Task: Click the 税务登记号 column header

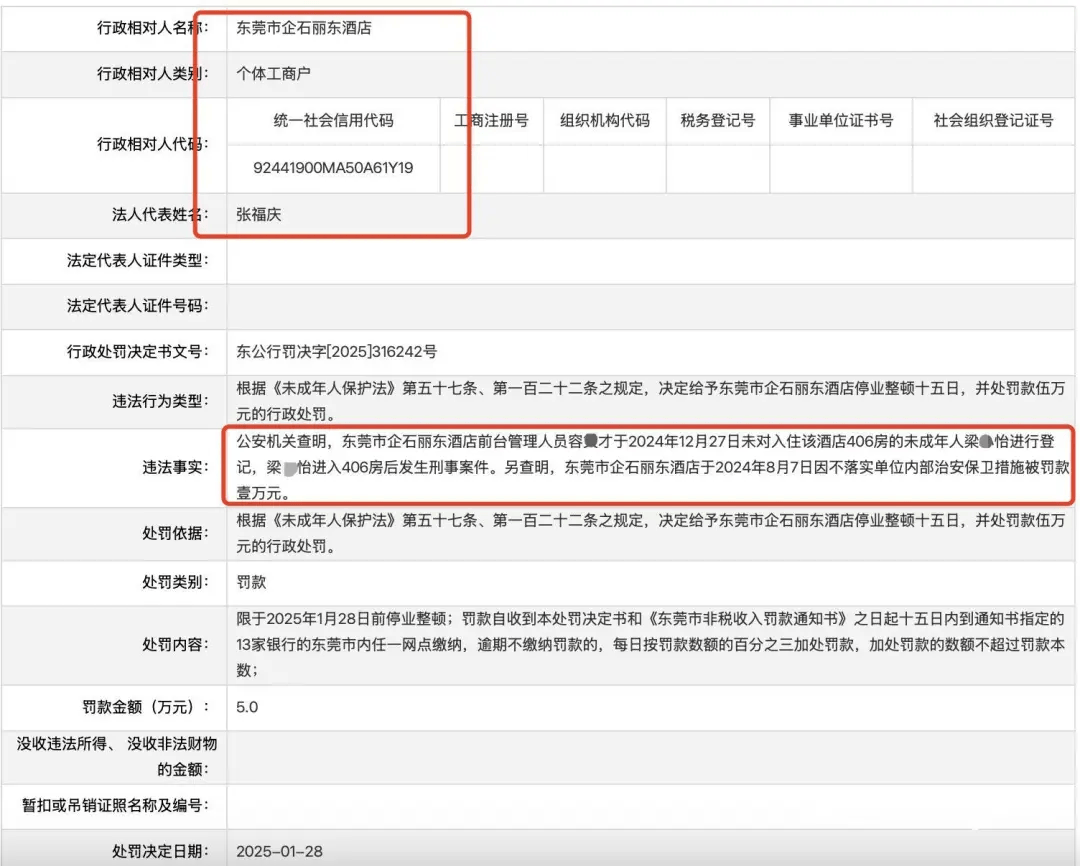Action: tap(718, 121)
